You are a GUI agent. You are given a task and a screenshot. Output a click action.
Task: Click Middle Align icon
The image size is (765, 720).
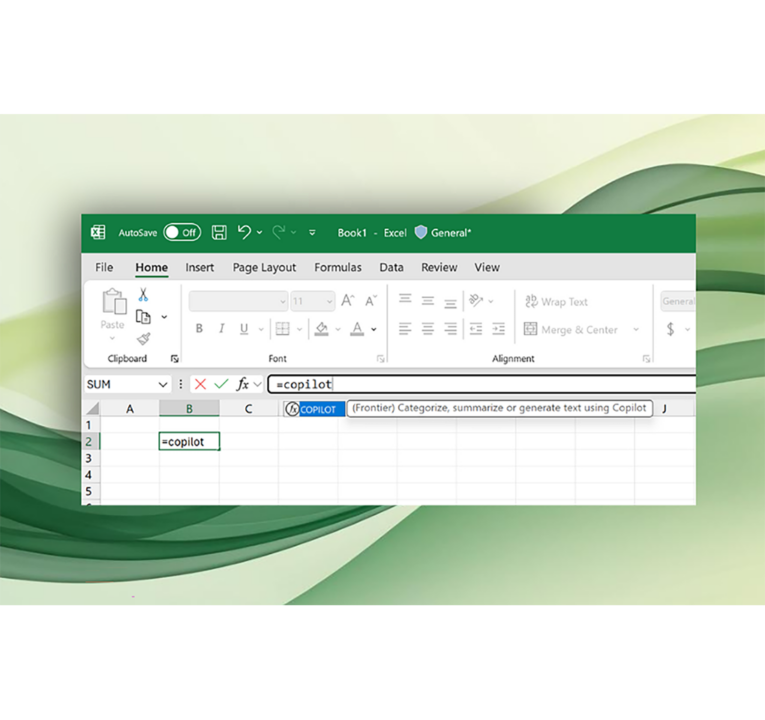[428, 301]
